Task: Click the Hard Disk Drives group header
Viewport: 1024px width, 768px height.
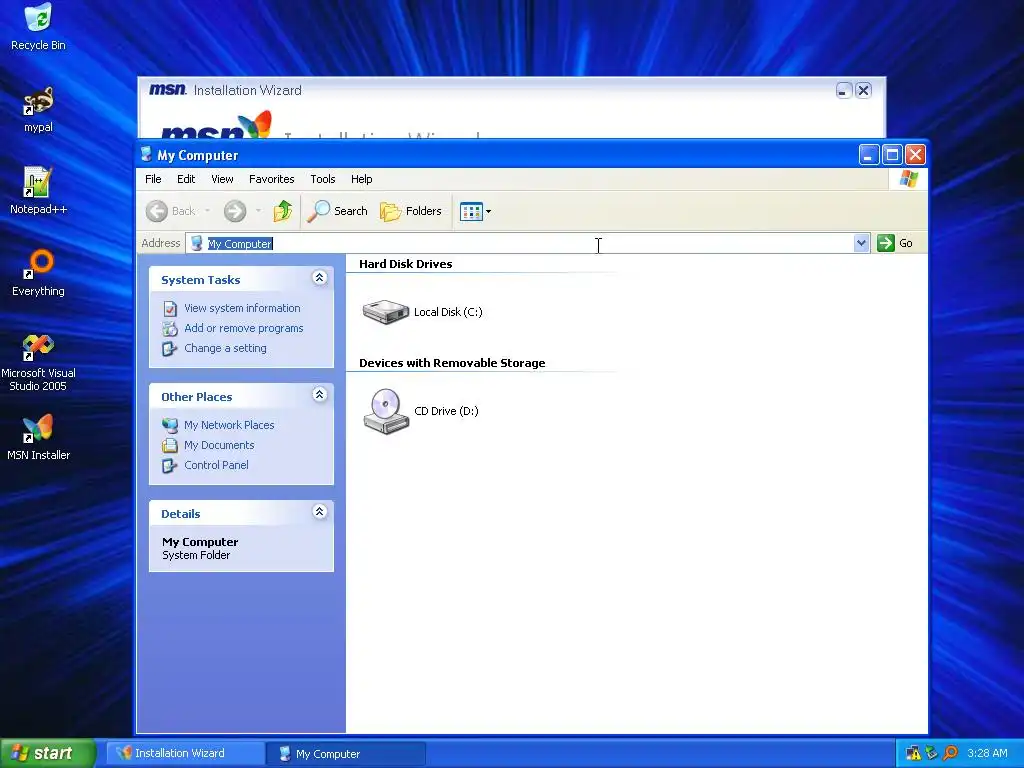Action: (x=406, y=264)
